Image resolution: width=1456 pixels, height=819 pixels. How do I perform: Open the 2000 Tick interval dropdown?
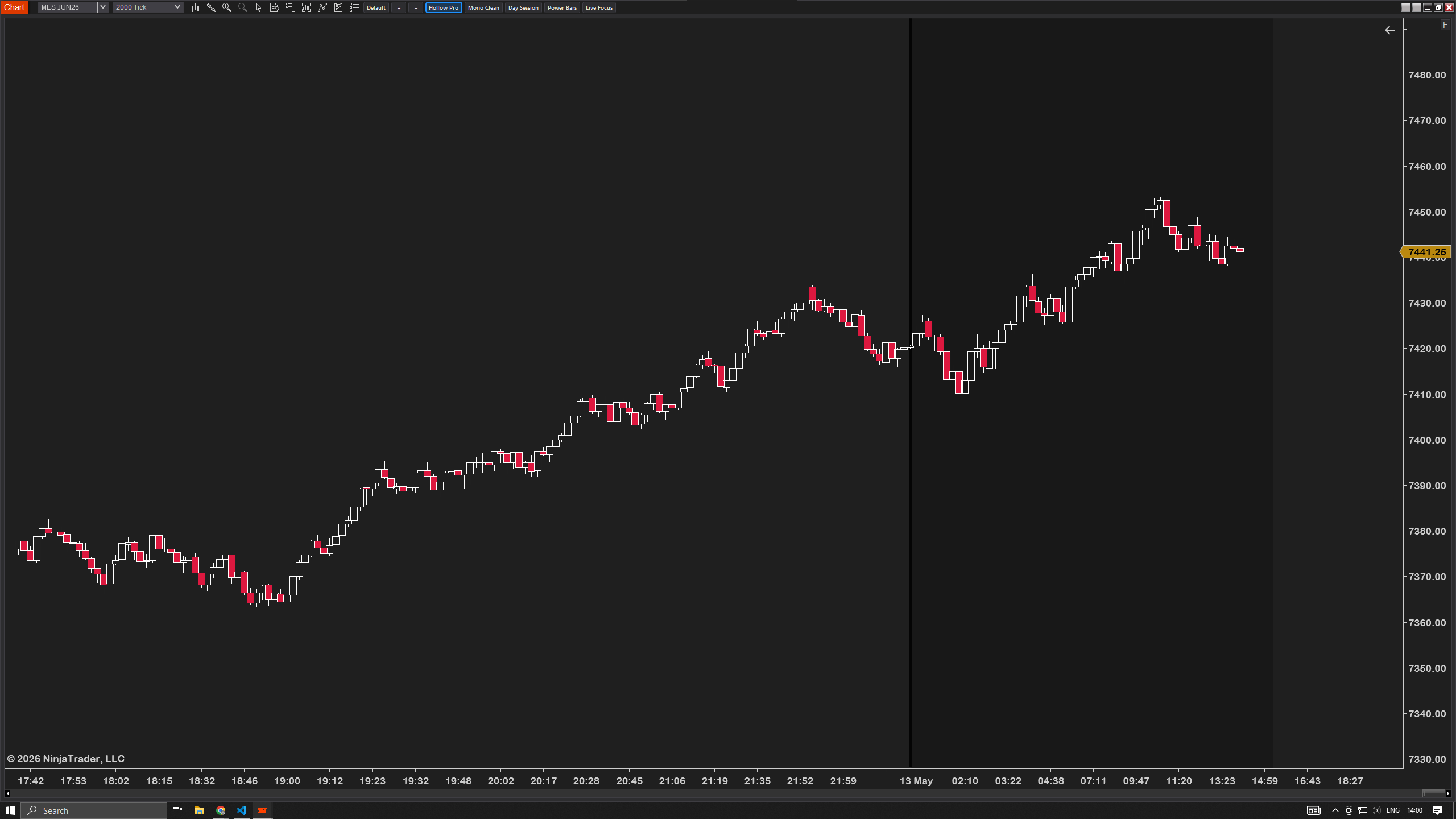[148, 7]
